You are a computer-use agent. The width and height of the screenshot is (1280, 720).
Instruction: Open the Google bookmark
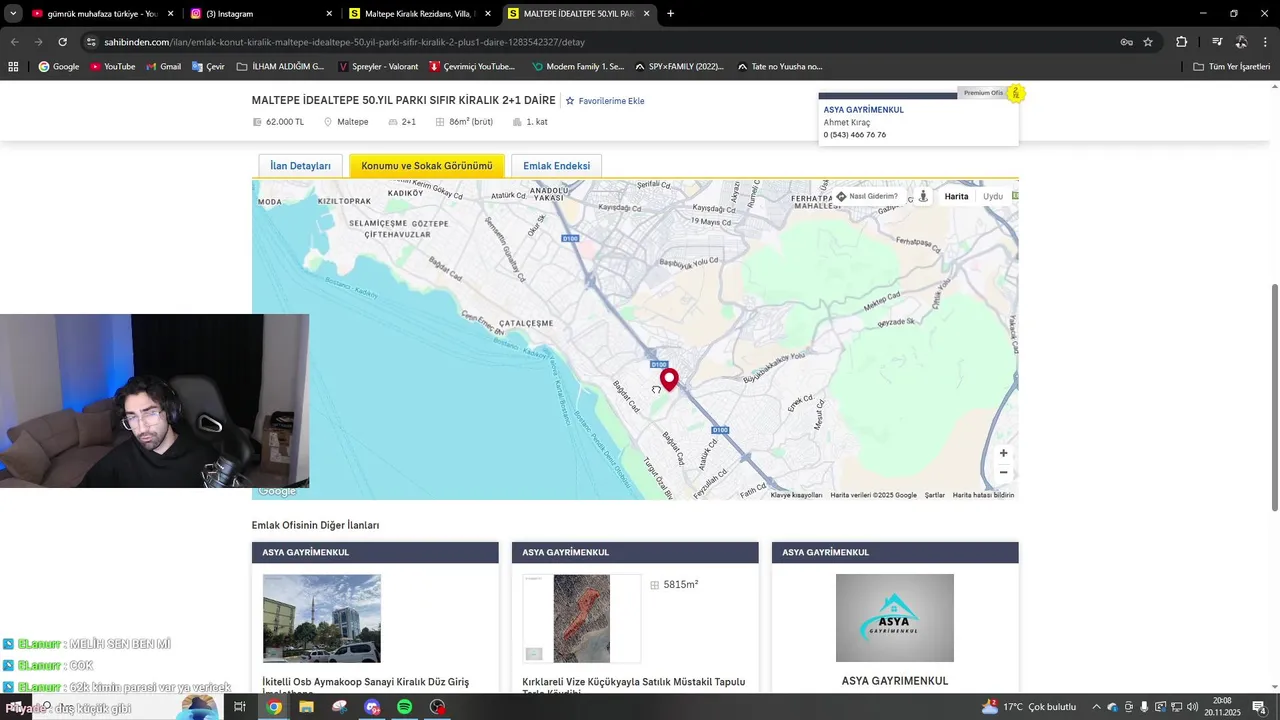pos(58,67)
